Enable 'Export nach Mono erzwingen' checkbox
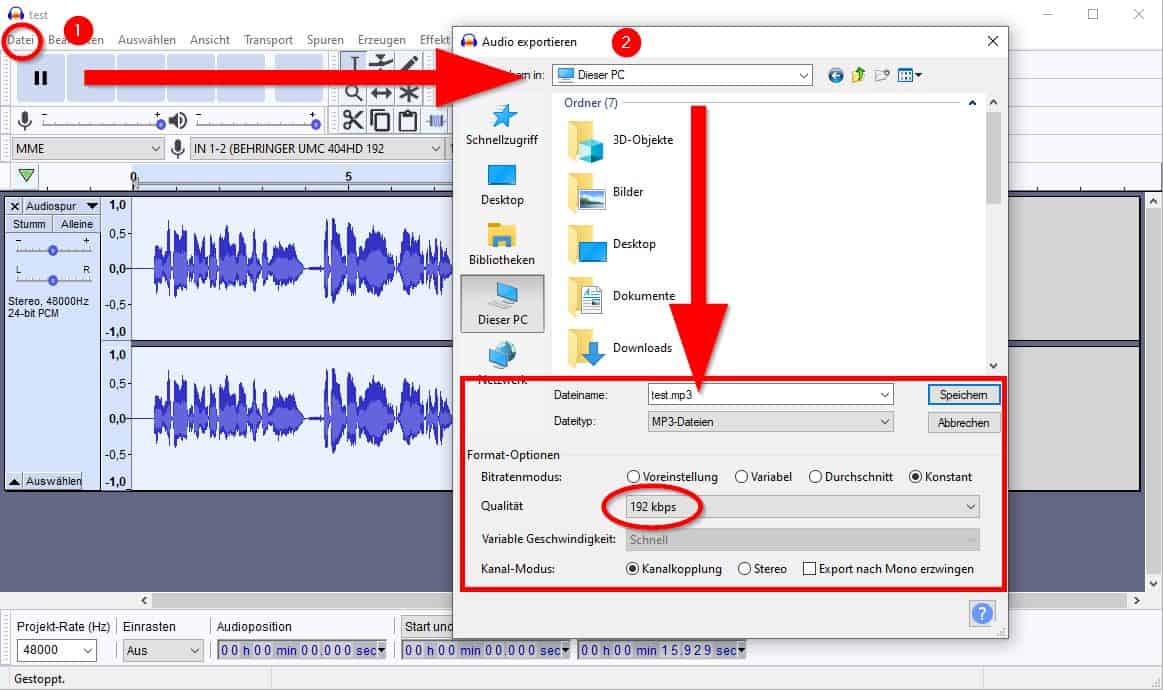This screenshot has height=690, width=1163. (810, 568)
